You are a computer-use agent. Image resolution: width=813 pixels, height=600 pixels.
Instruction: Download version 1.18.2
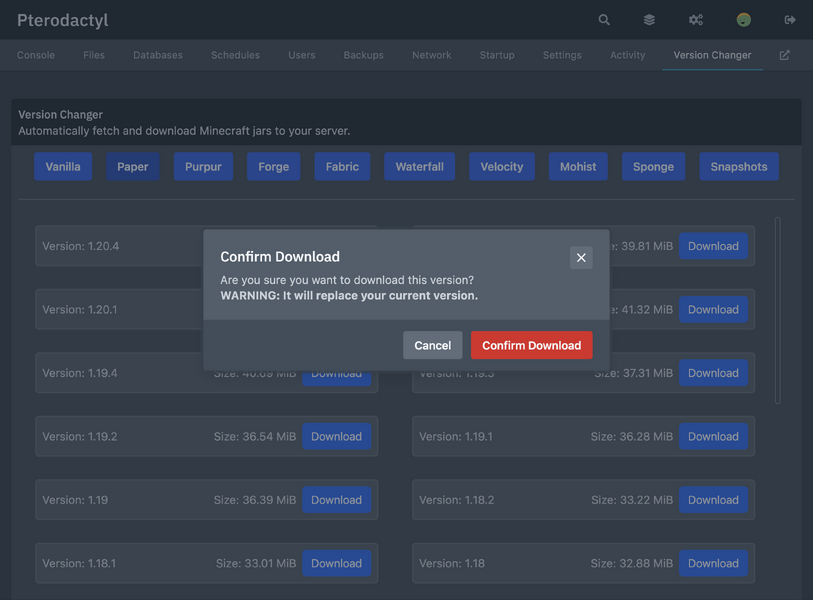(x=713, y=500)
